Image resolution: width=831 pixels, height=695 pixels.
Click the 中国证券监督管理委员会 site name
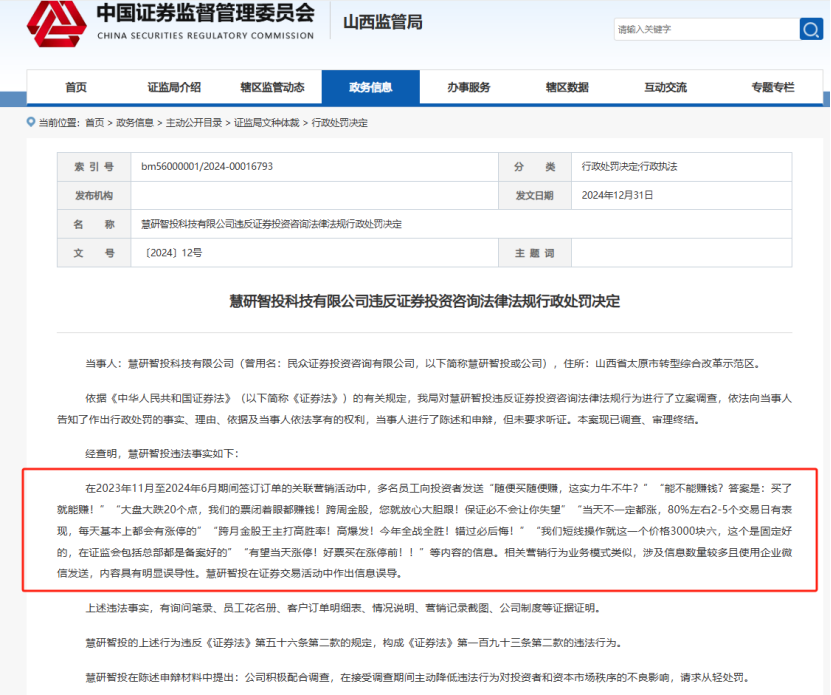pos(205,15)
